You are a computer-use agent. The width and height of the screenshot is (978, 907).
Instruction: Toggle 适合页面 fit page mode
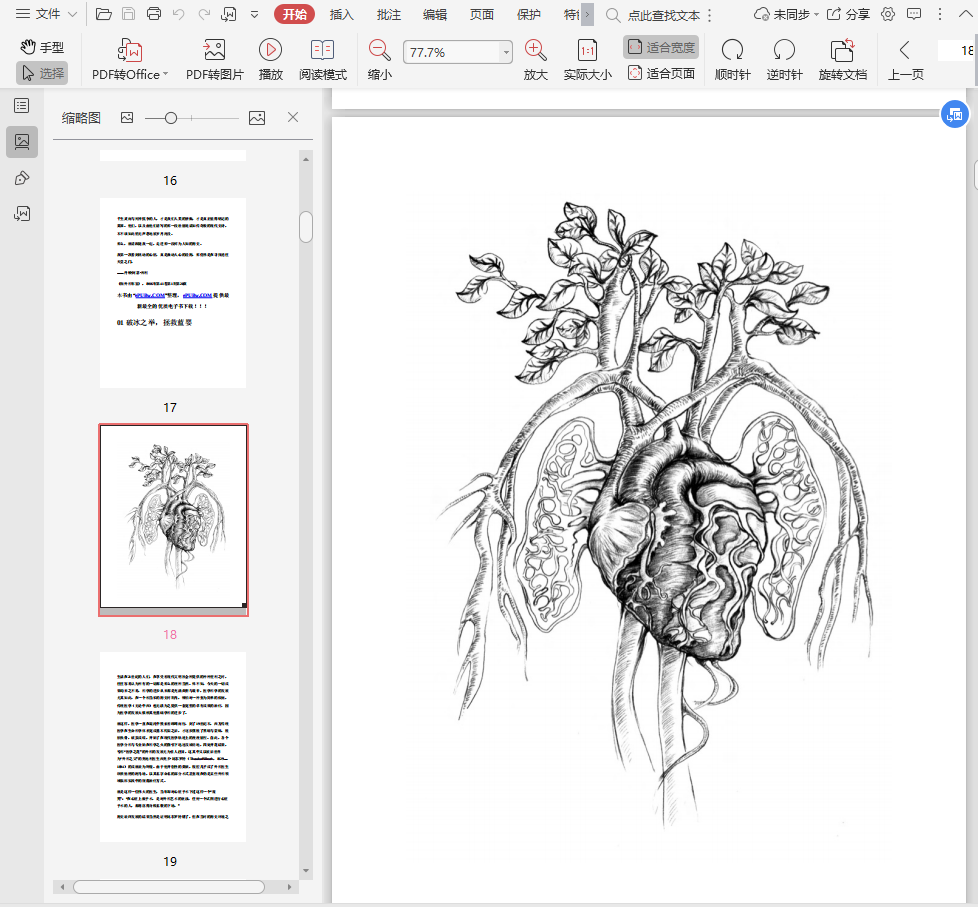(x=661, y=73)
